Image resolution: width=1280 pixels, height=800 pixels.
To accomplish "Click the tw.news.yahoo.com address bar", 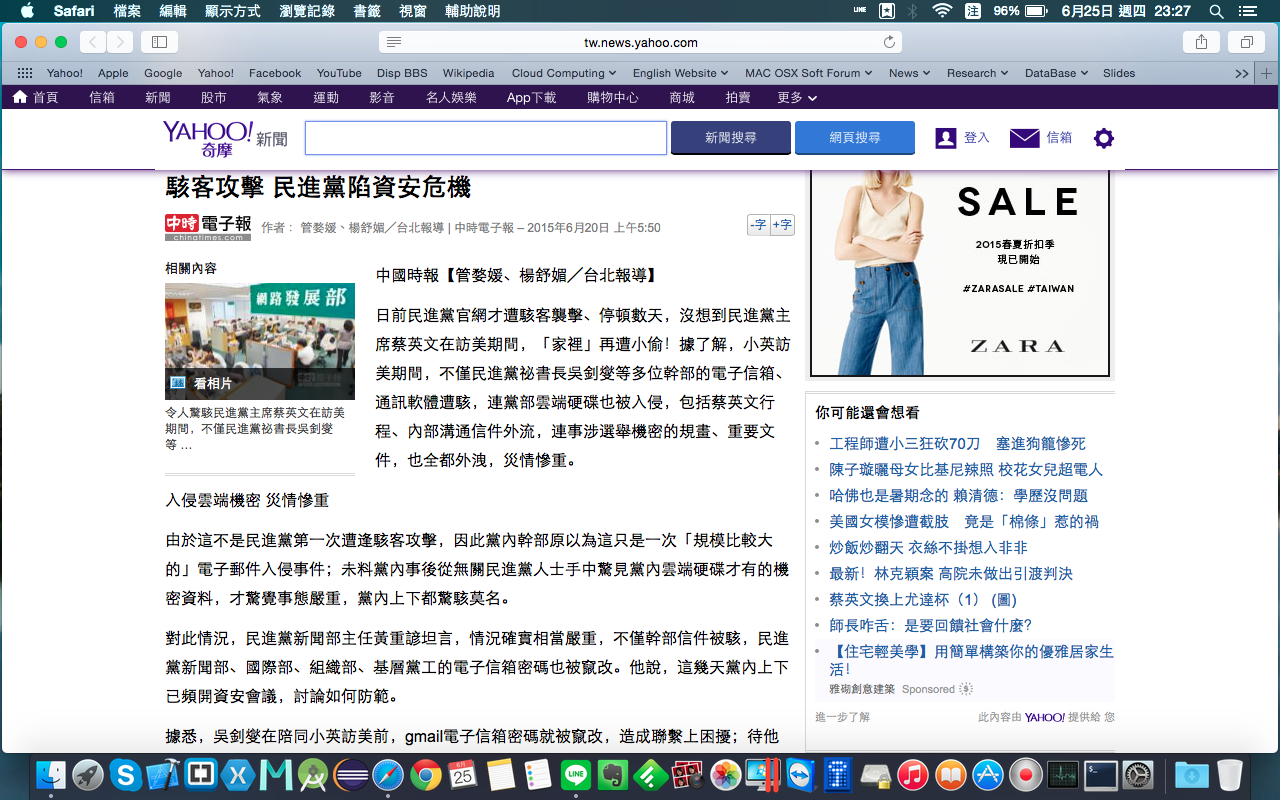I will (641, 42).
